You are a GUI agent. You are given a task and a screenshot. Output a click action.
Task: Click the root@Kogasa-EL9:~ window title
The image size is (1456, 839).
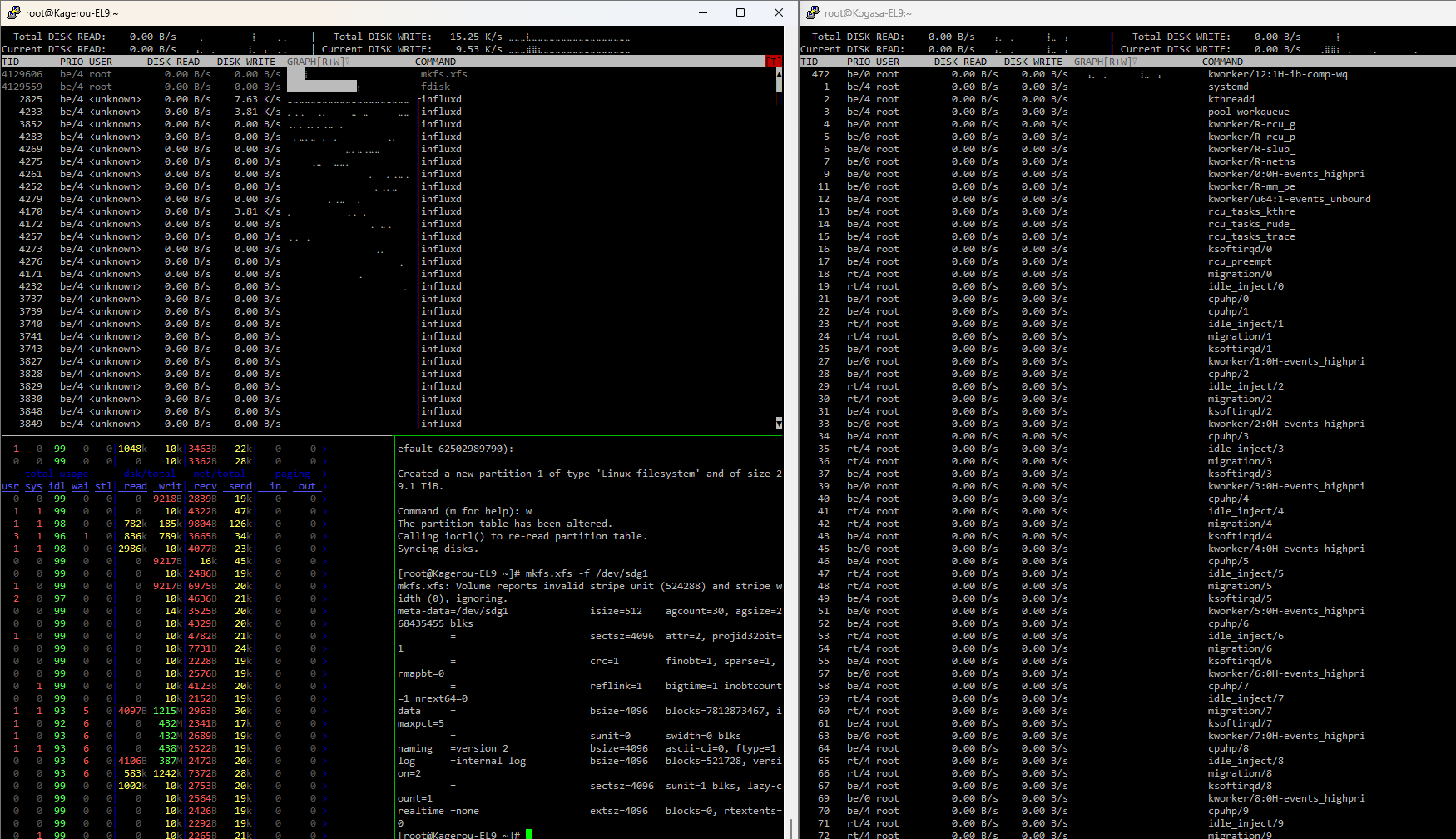tap(868, 13)
